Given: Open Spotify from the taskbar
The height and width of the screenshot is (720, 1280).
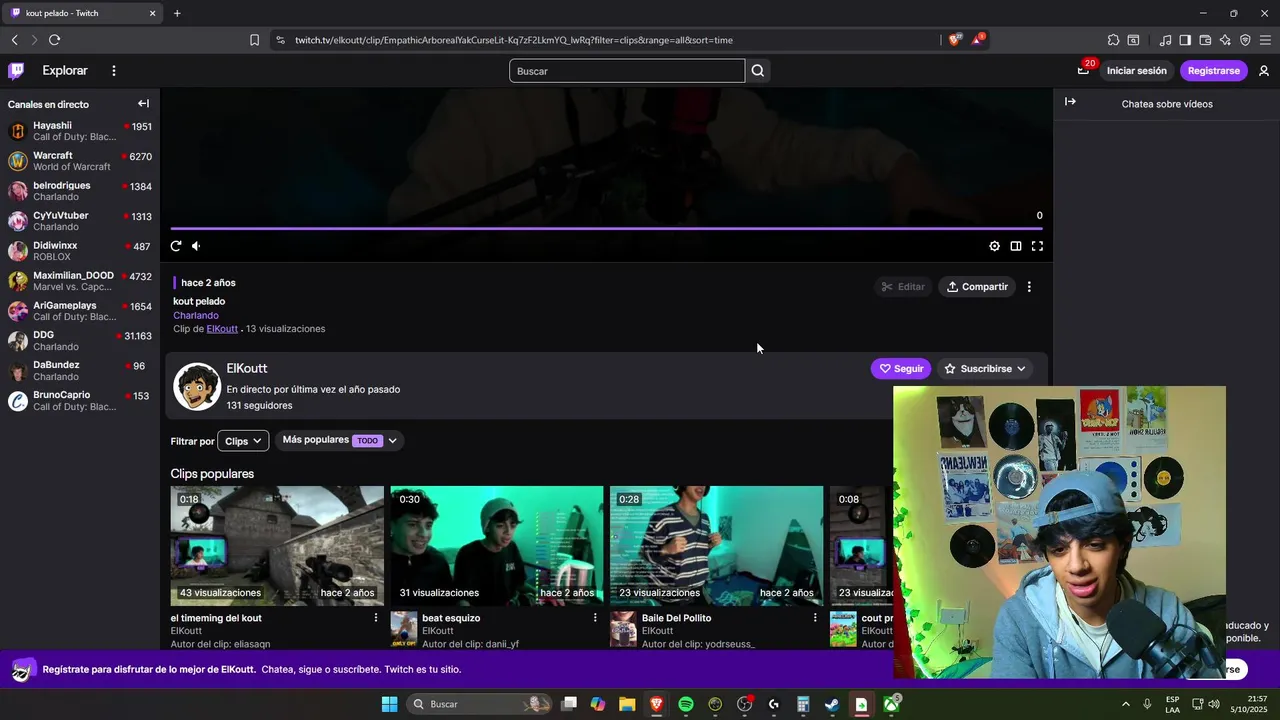Looking at the screenshot, I should point(686,704).
